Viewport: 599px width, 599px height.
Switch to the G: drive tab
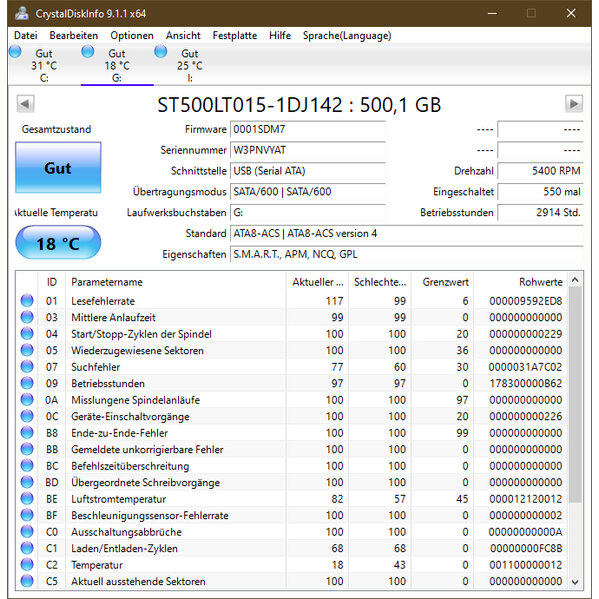click(x=117, y=65)
